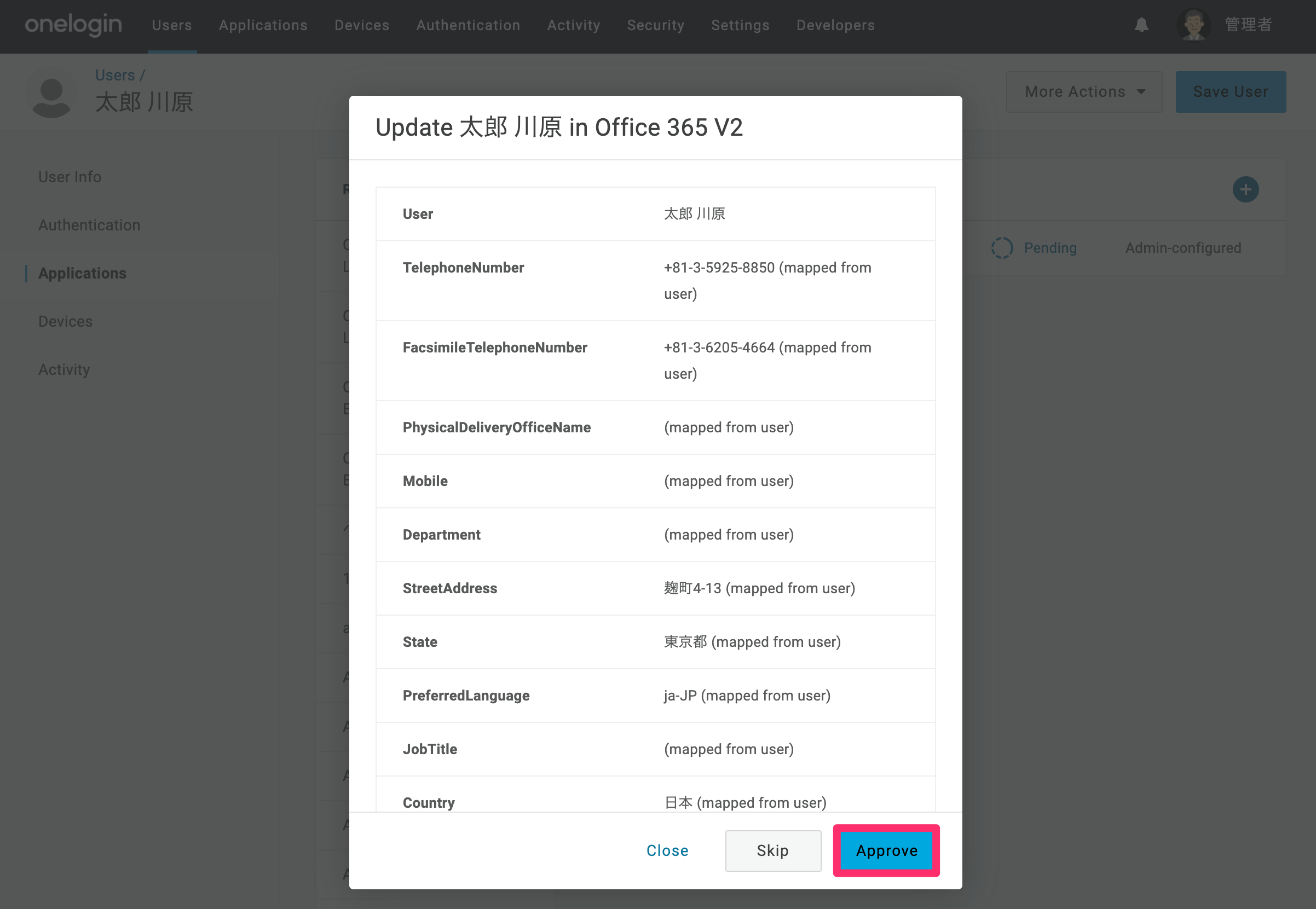Open the Devices top menu
Viewport: 1316px width, 909px height.
[362, 25]
